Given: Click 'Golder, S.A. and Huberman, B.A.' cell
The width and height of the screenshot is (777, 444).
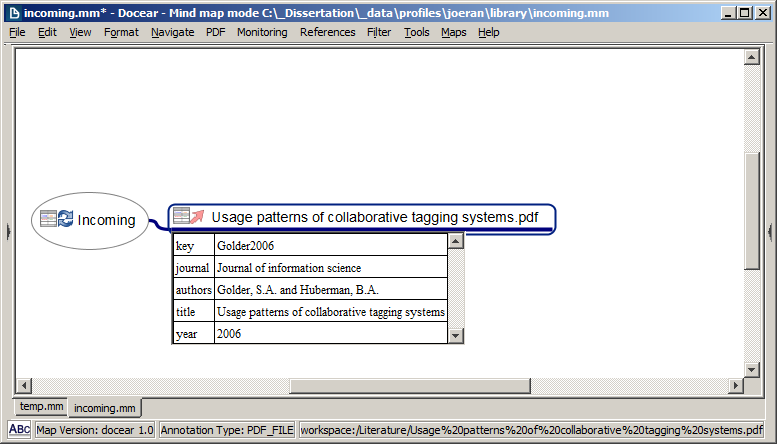Looking at the screenshot, I should pyautogui.click(x=331, y=289).
